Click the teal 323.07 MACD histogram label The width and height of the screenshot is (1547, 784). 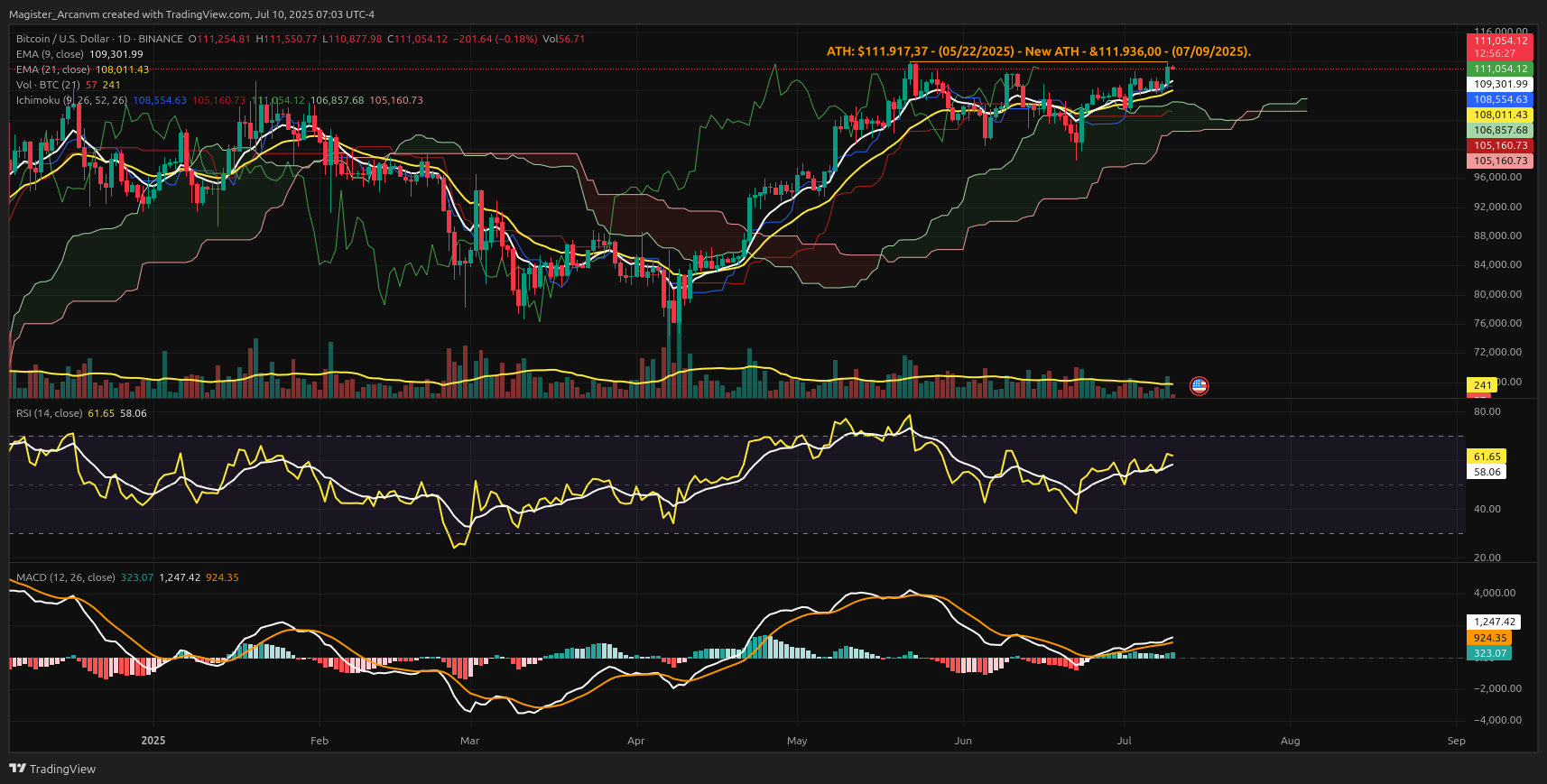click(1489, 653)
